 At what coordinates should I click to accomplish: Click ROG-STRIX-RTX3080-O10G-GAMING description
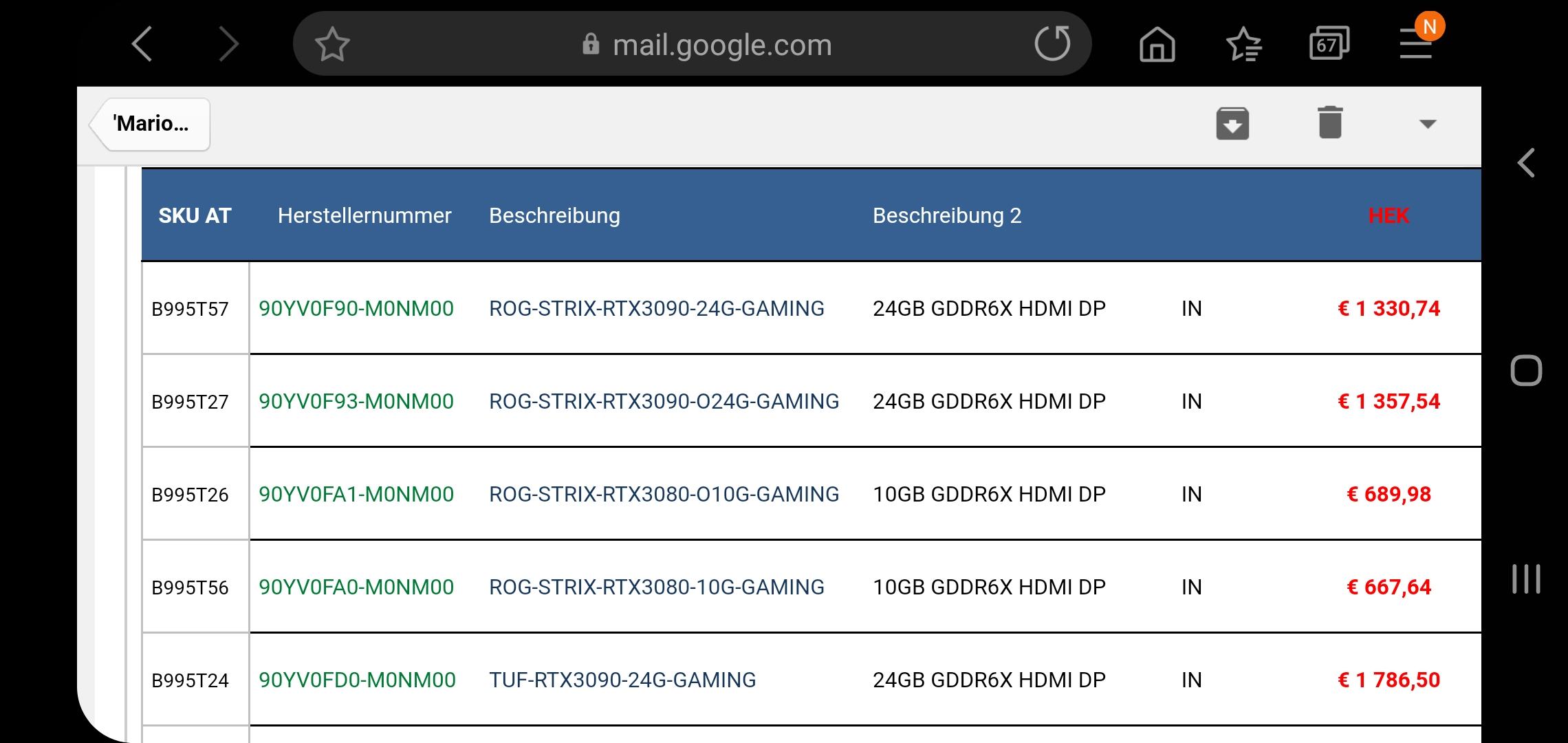tap(664, 495)
